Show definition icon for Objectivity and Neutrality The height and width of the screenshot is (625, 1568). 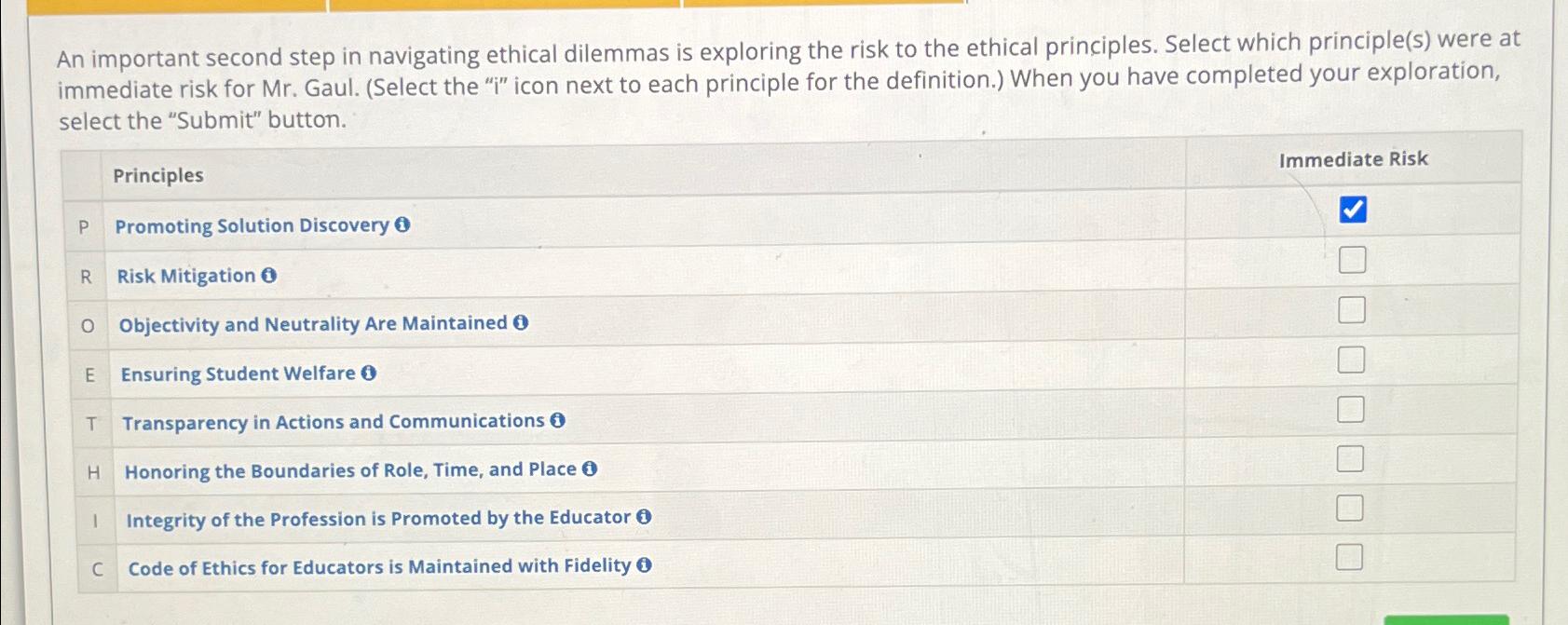(x=521, y=322)
